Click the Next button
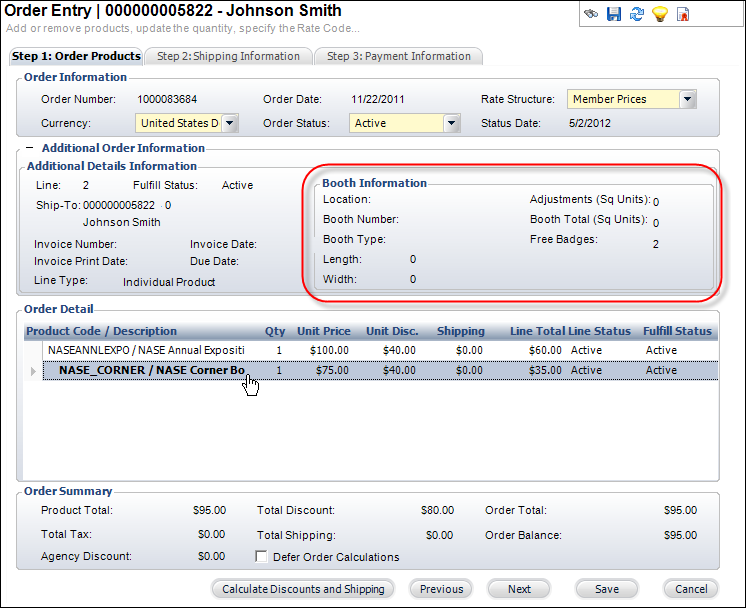This screenshot has height=608, width=746. [x=519, y=589]
